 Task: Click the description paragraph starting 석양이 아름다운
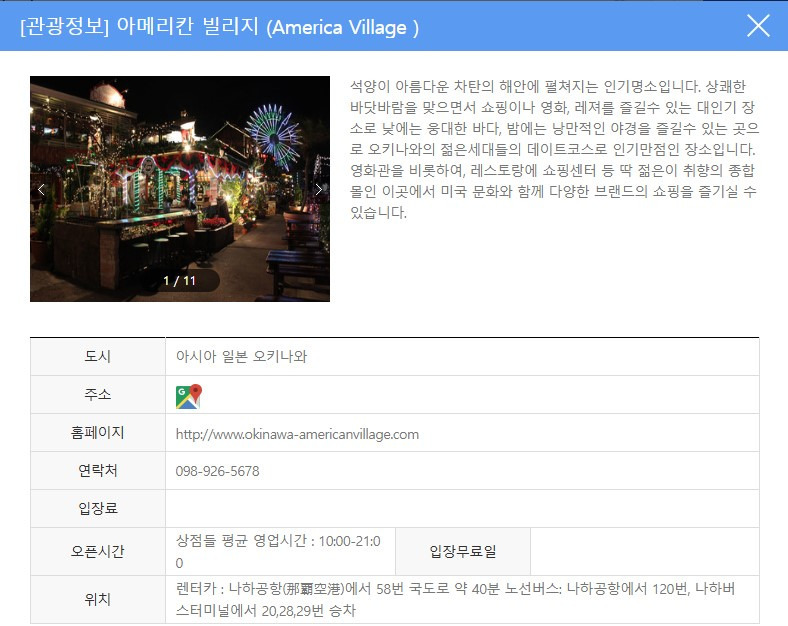(554, 149)
